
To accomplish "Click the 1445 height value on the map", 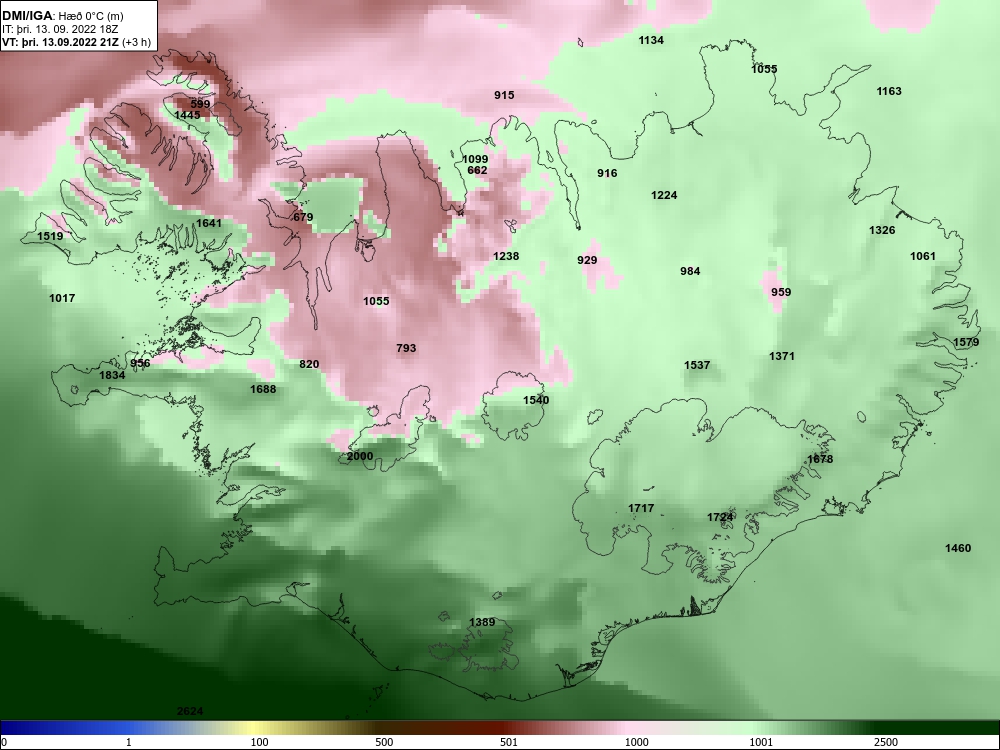I will [x=187, y=115].
